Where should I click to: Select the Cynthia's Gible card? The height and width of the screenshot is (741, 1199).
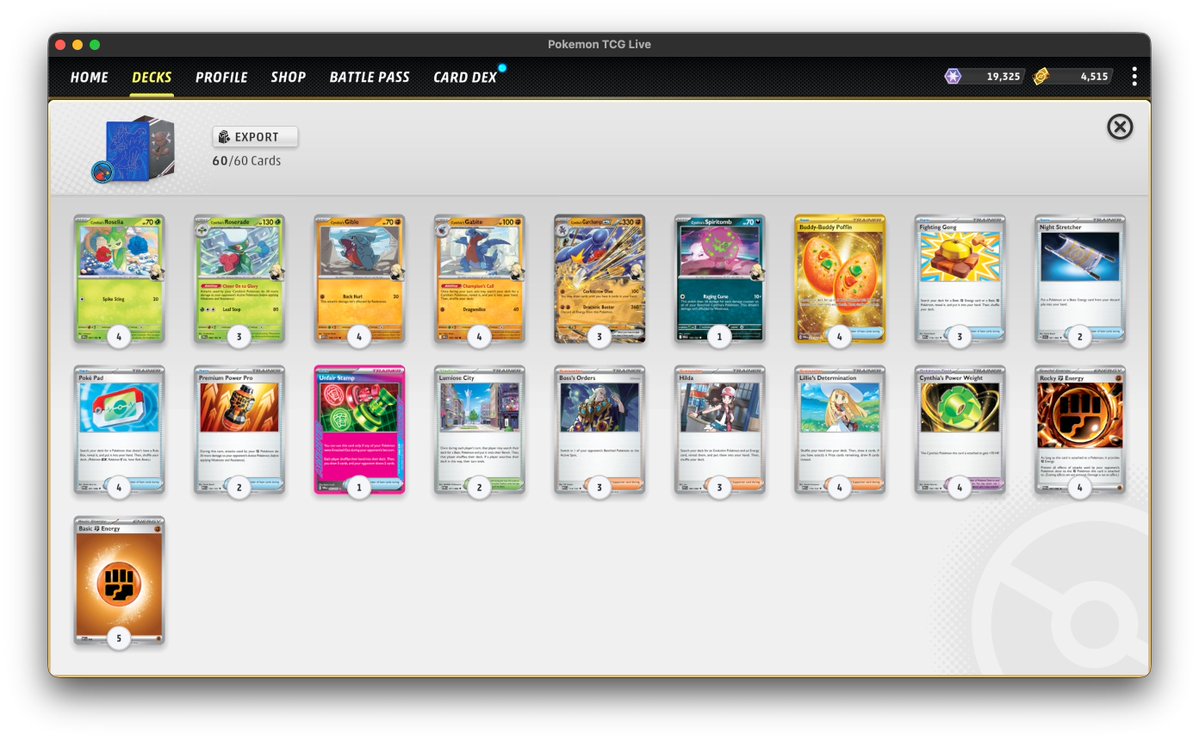(x=359, y=279)
